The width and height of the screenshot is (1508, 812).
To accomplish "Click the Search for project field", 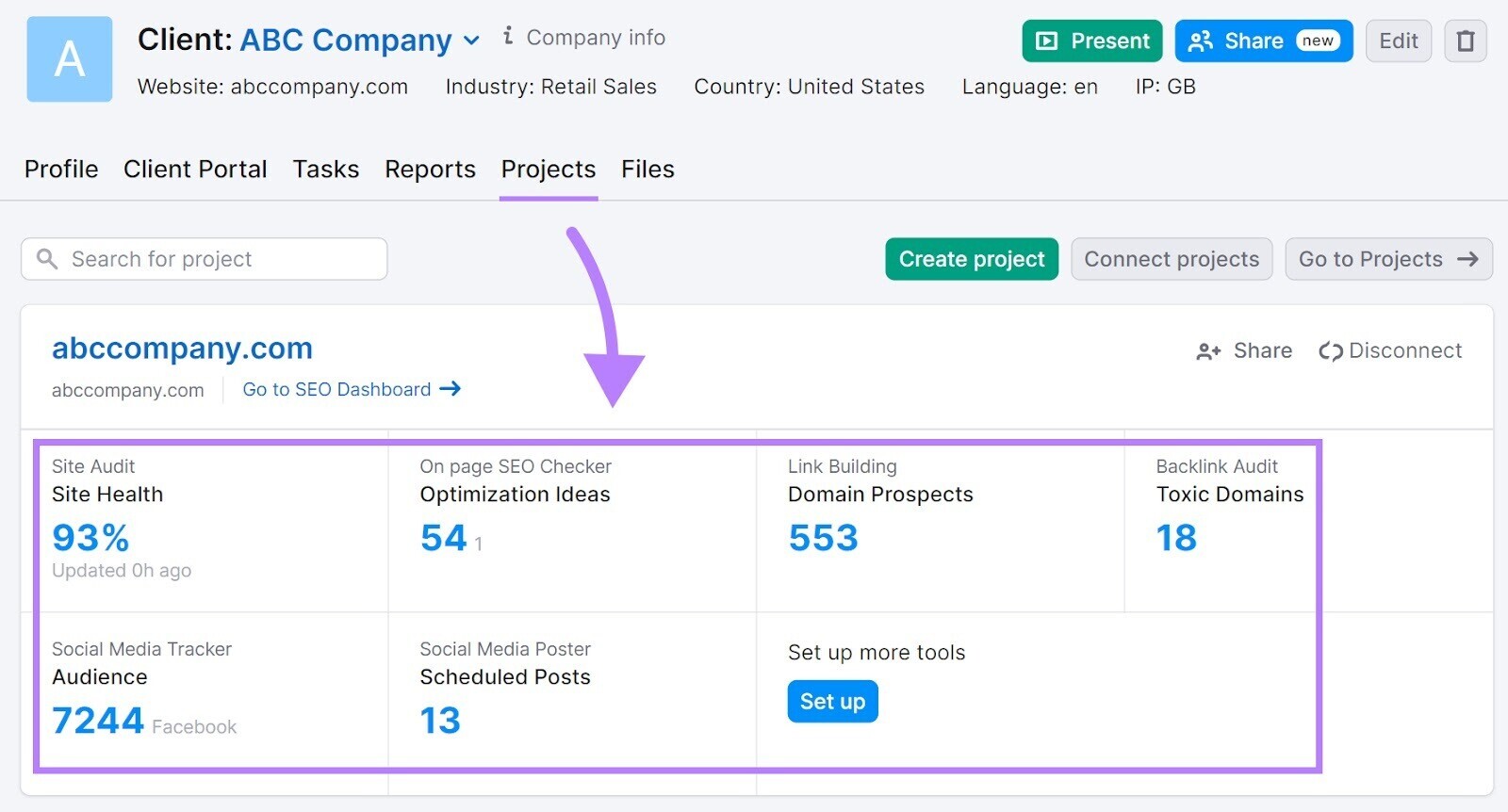I will [205, 259].
